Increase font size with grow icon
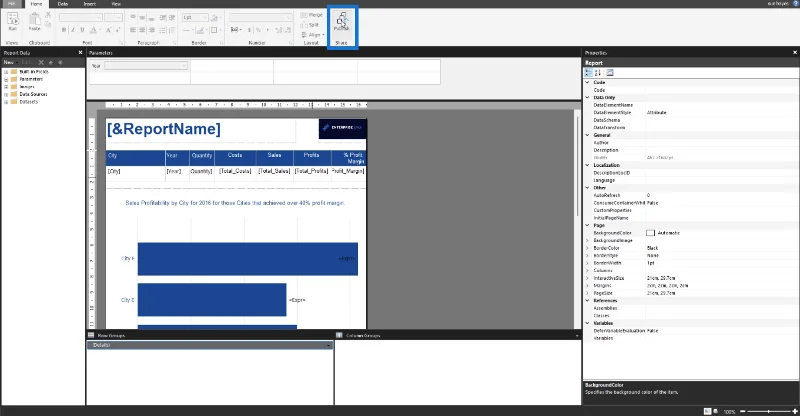 [x=108, y=30]
